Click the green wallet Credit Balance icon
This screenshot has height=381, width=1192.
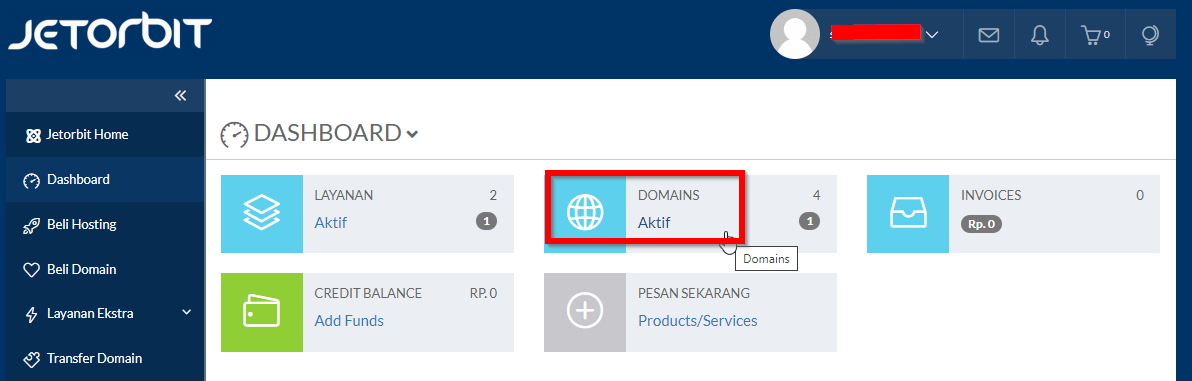coord(262,313)
